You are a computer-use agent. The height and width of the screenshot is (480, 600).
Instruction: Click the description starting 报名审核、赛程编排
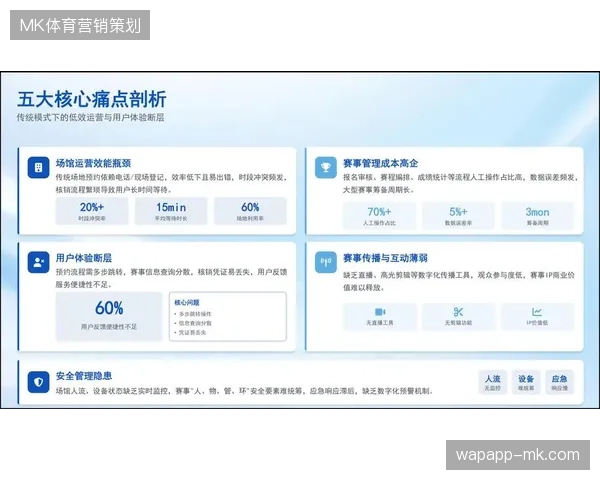pyautogui.click(x=460, y=183)
